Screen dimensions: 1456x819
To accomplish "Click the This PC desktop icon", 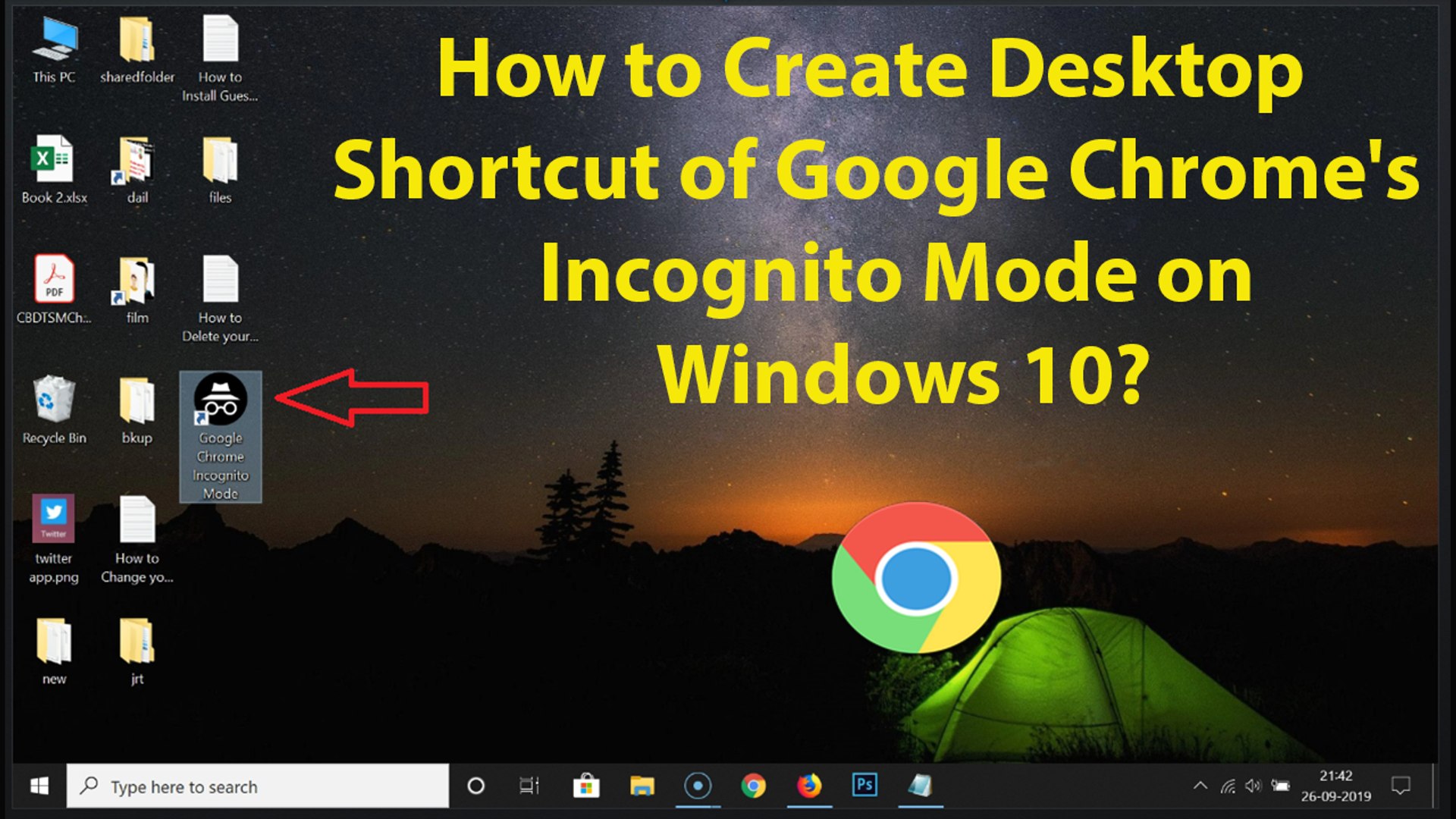I will click(54, 42).
